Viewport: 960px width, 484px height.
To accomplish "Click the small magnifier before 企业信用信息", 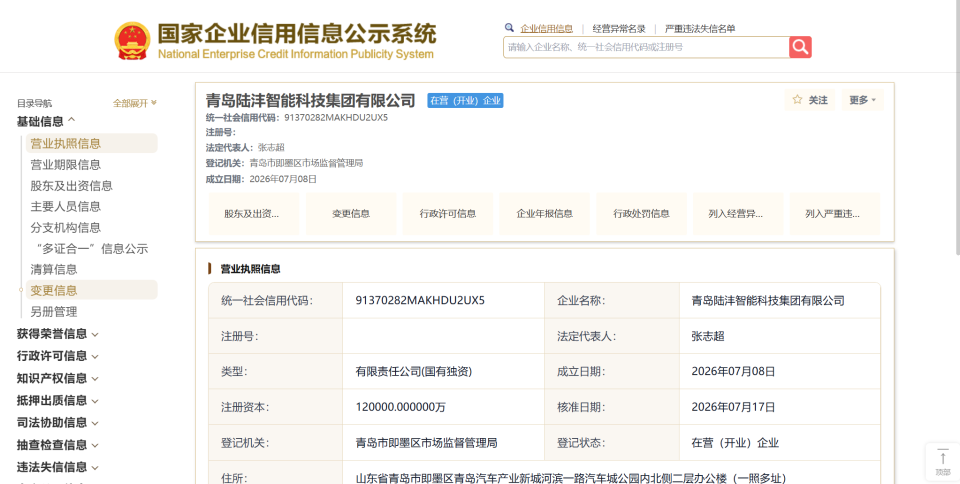I will 509,28.
